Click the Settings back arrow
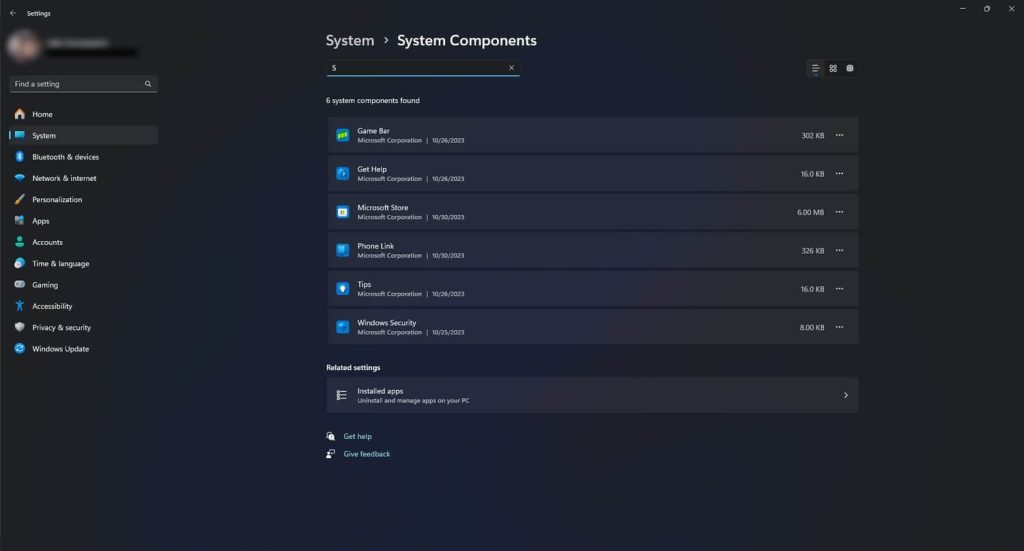Screen dimensions: 1024x551 pyautogui.click(x=13, y=13)
